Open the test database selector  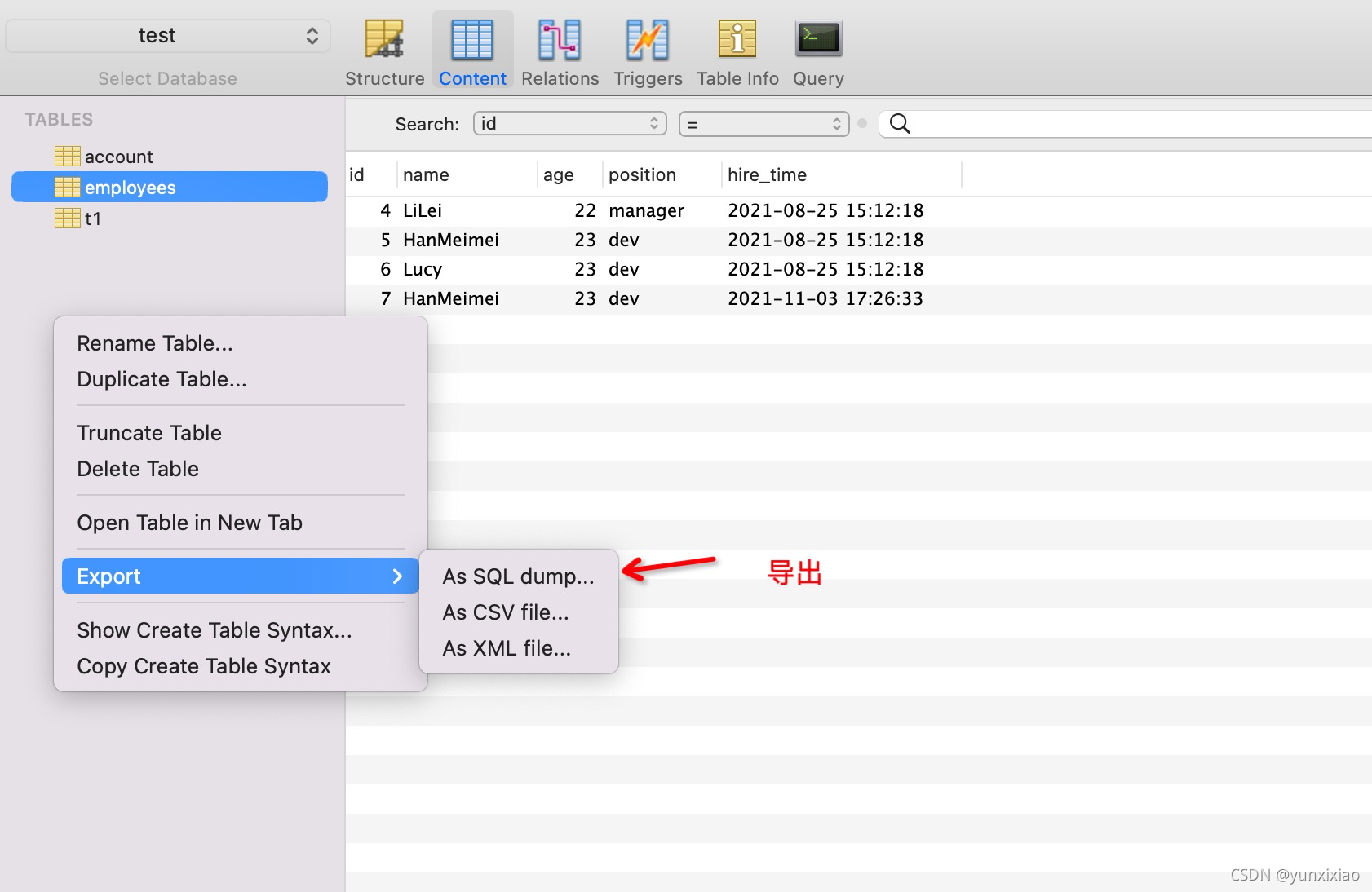[x=167, y=35]
